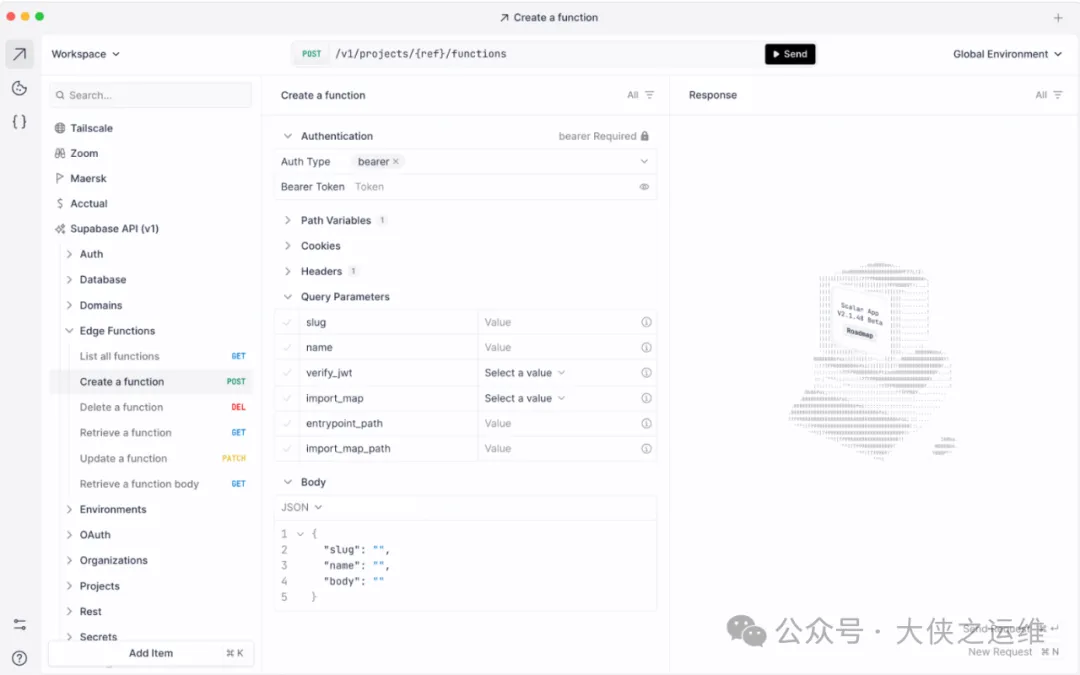Click the Tailscale globe icon
This screenshot has height=675, width=1080.
(60, 128)
